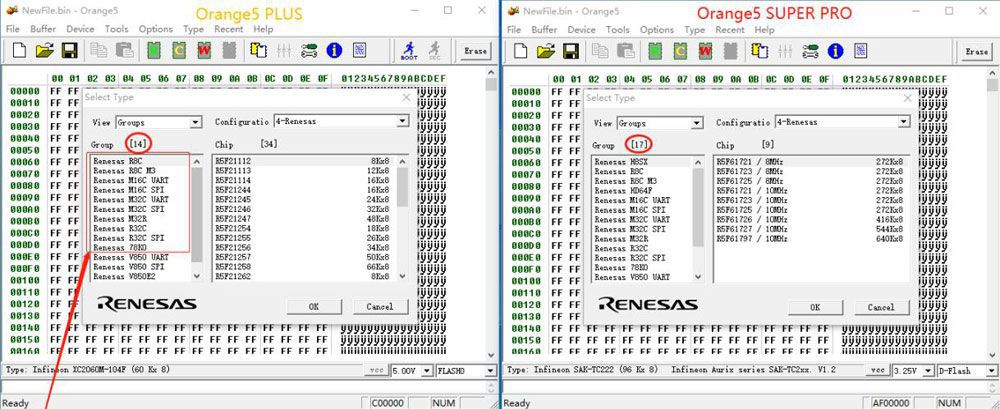Click red W write chip icon in SUPER PRO window

[705, 51]
